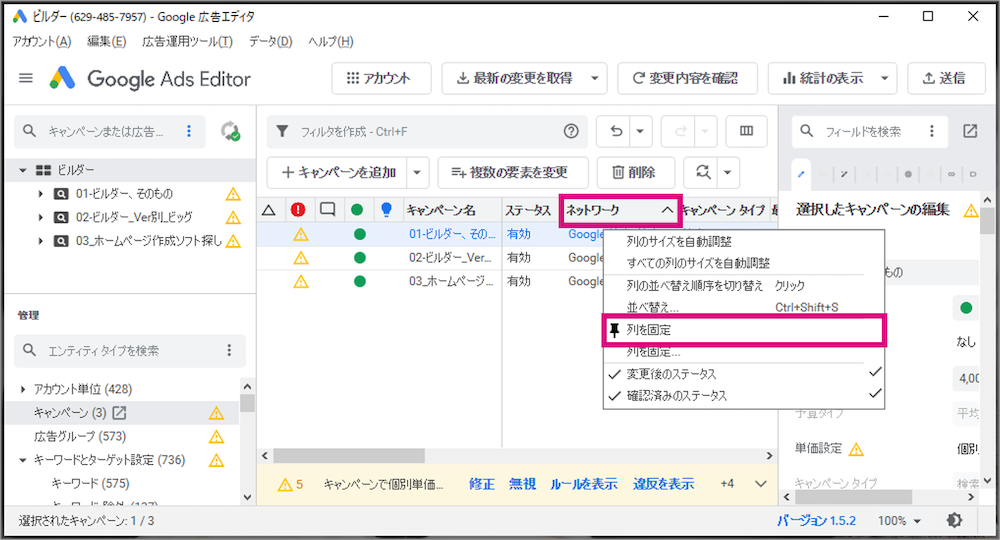Viewport: 1000px width, 540px height.
Task: Click the table horizontal scrollbar thumb
Action: [x=349, y=455]
